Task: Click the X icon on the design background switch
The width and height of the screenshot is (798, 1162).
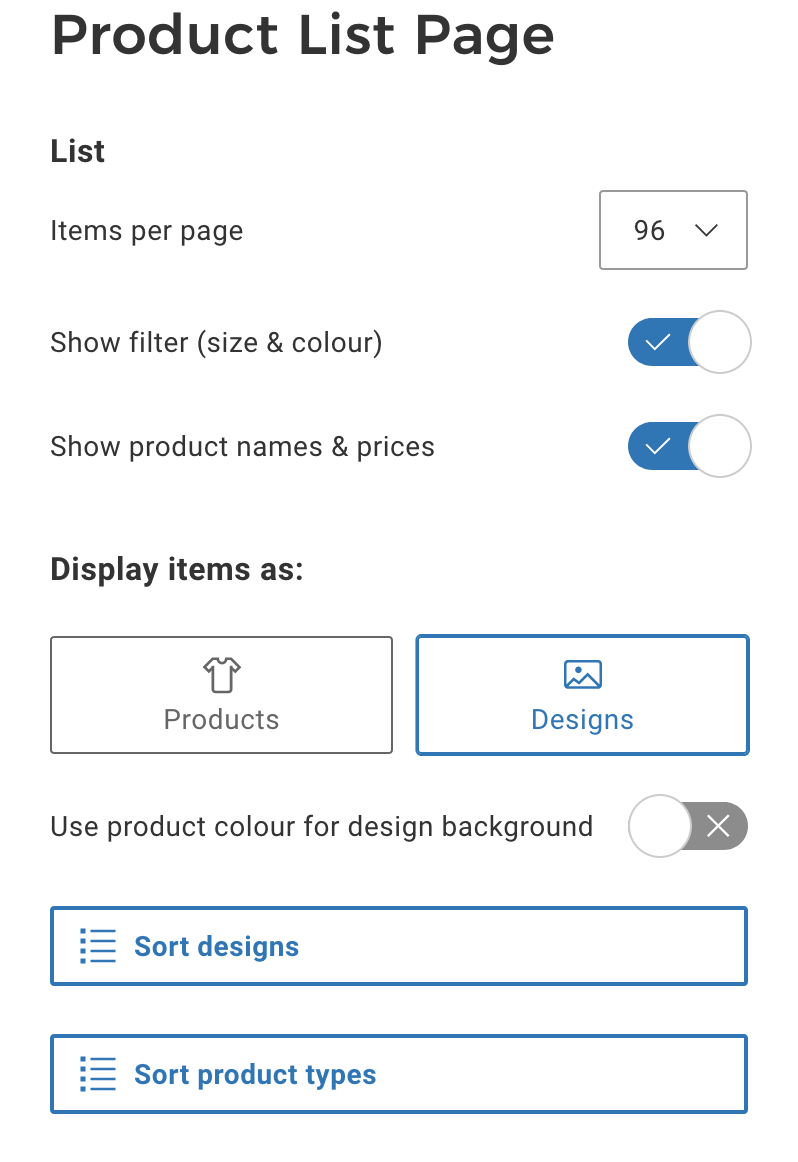Action: [x=718, y=826]
